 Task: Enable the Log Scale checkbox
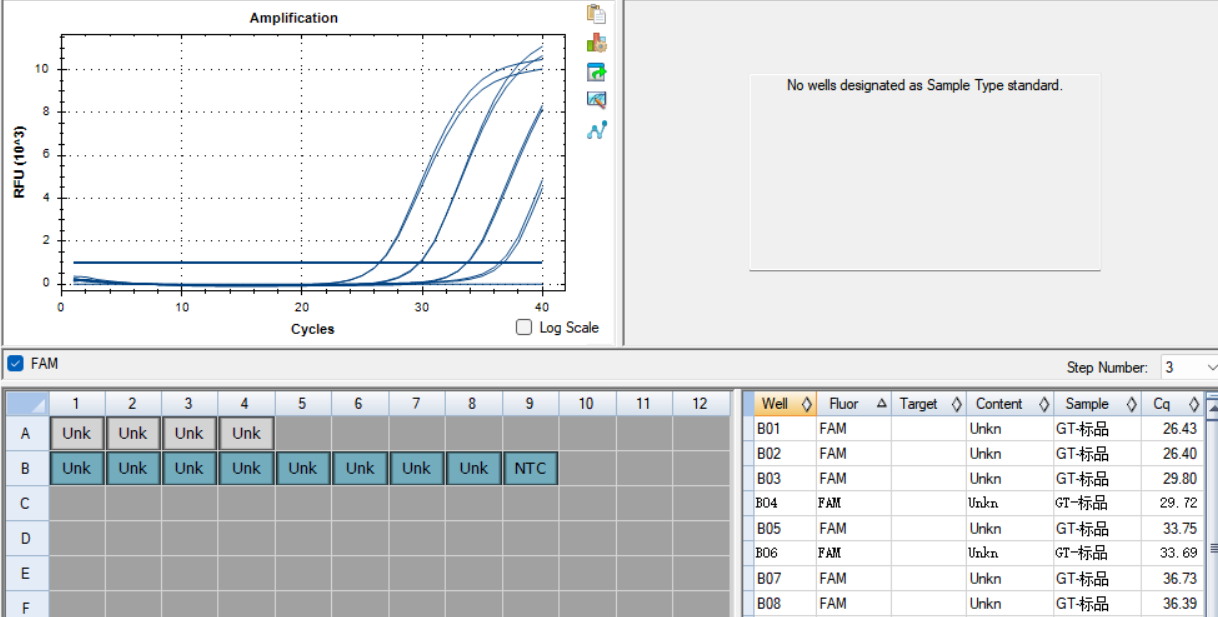point(524,327)
